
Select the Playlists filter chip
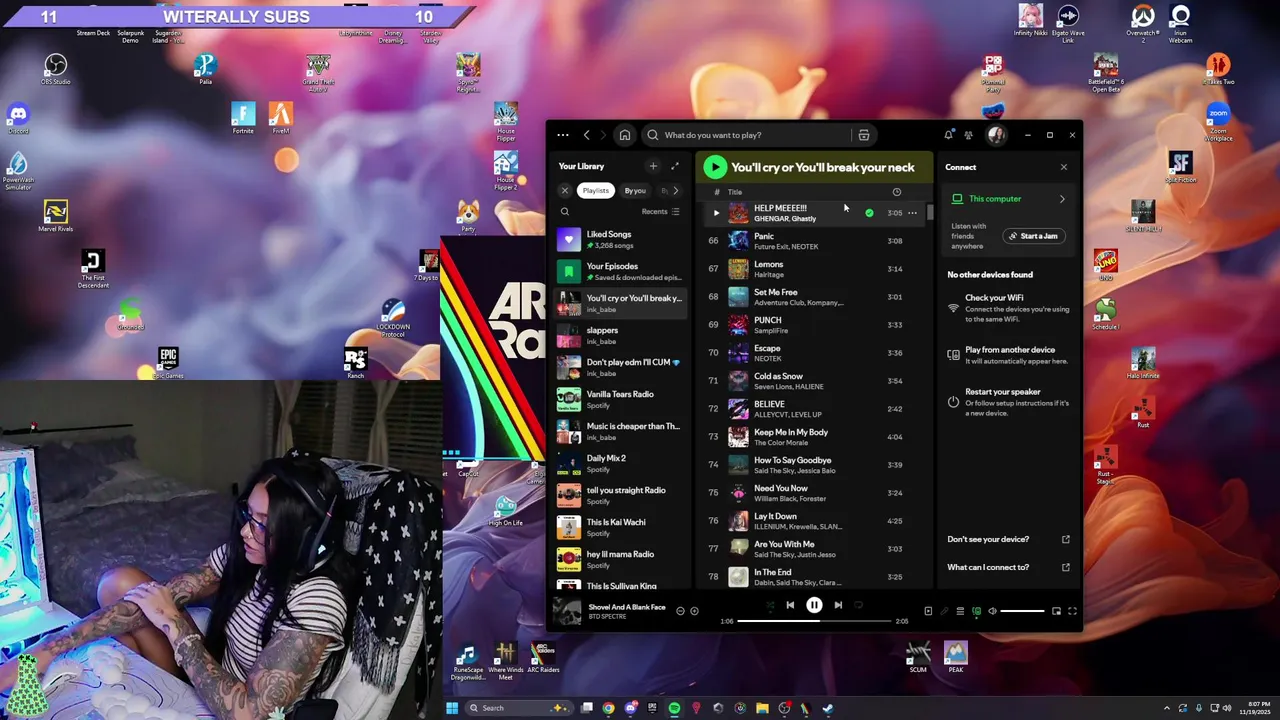click(x=596, y=191)
